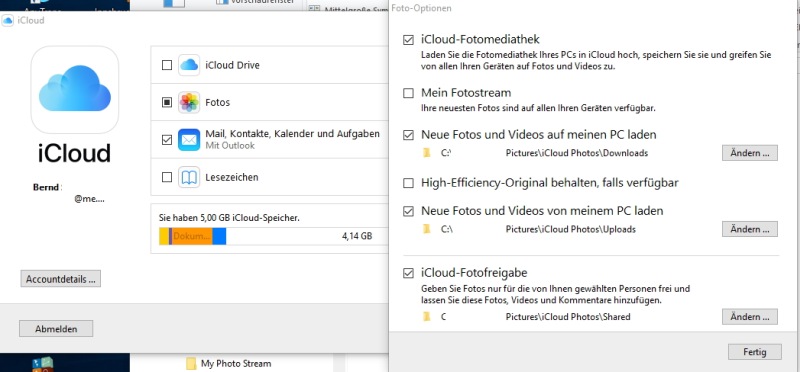Click the Fotos flower icon
Screen dimensions: 800x372
pos(189,103)
